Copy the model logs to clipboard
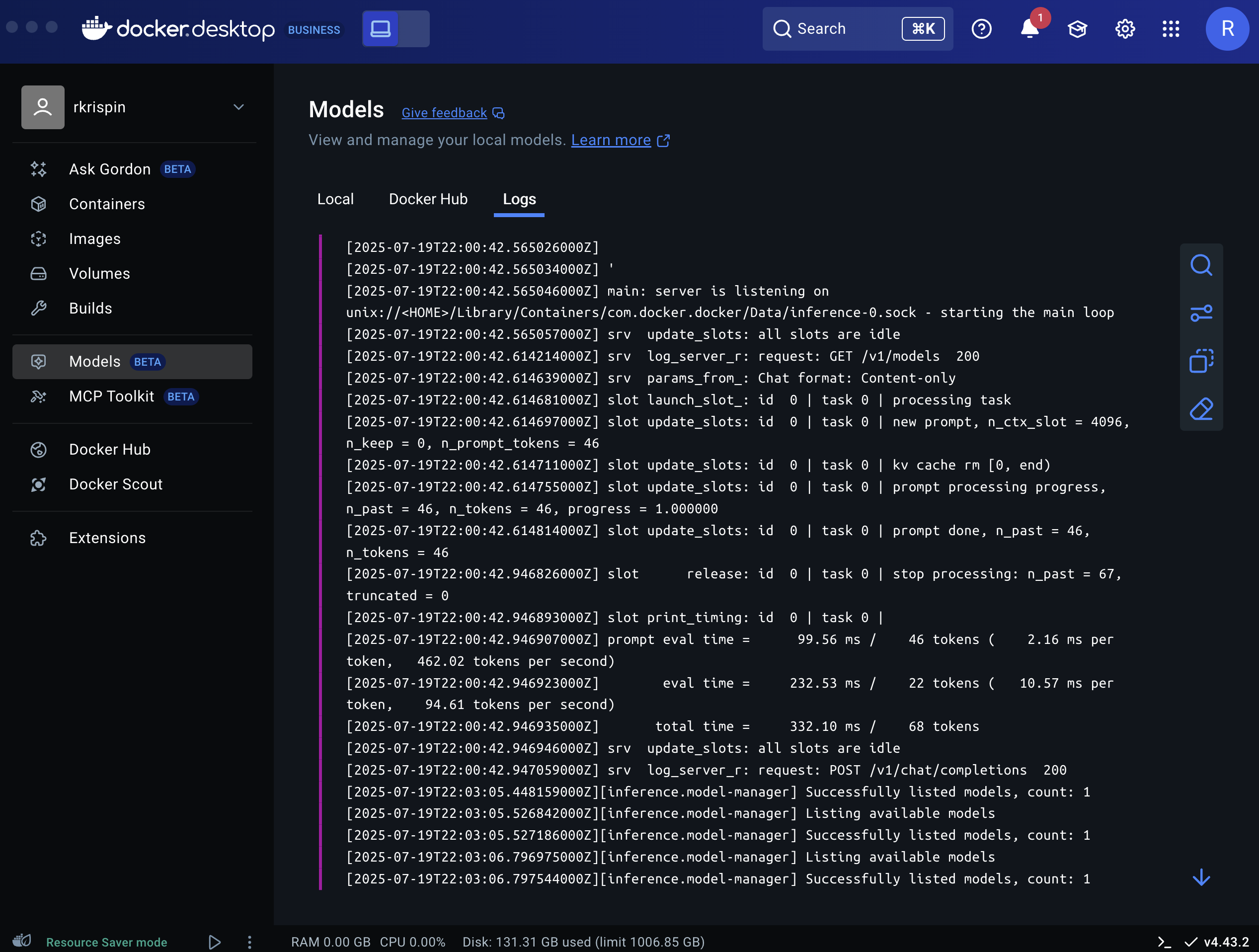This screenshot has height=952, width=1259. coord(1201,361)
